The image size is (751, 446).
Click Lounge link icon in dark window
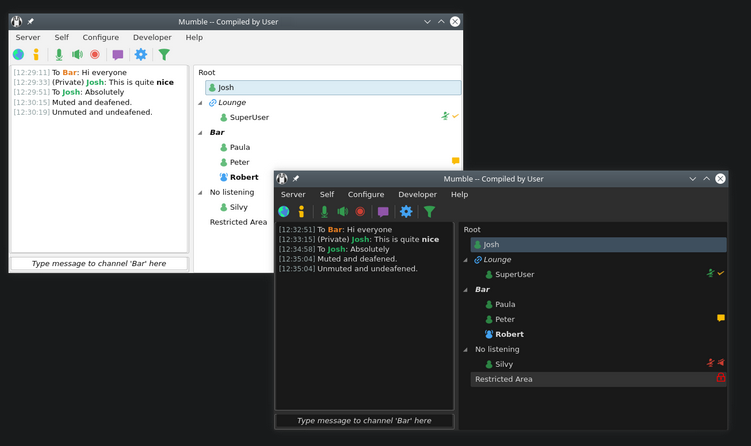coord(478,260)
